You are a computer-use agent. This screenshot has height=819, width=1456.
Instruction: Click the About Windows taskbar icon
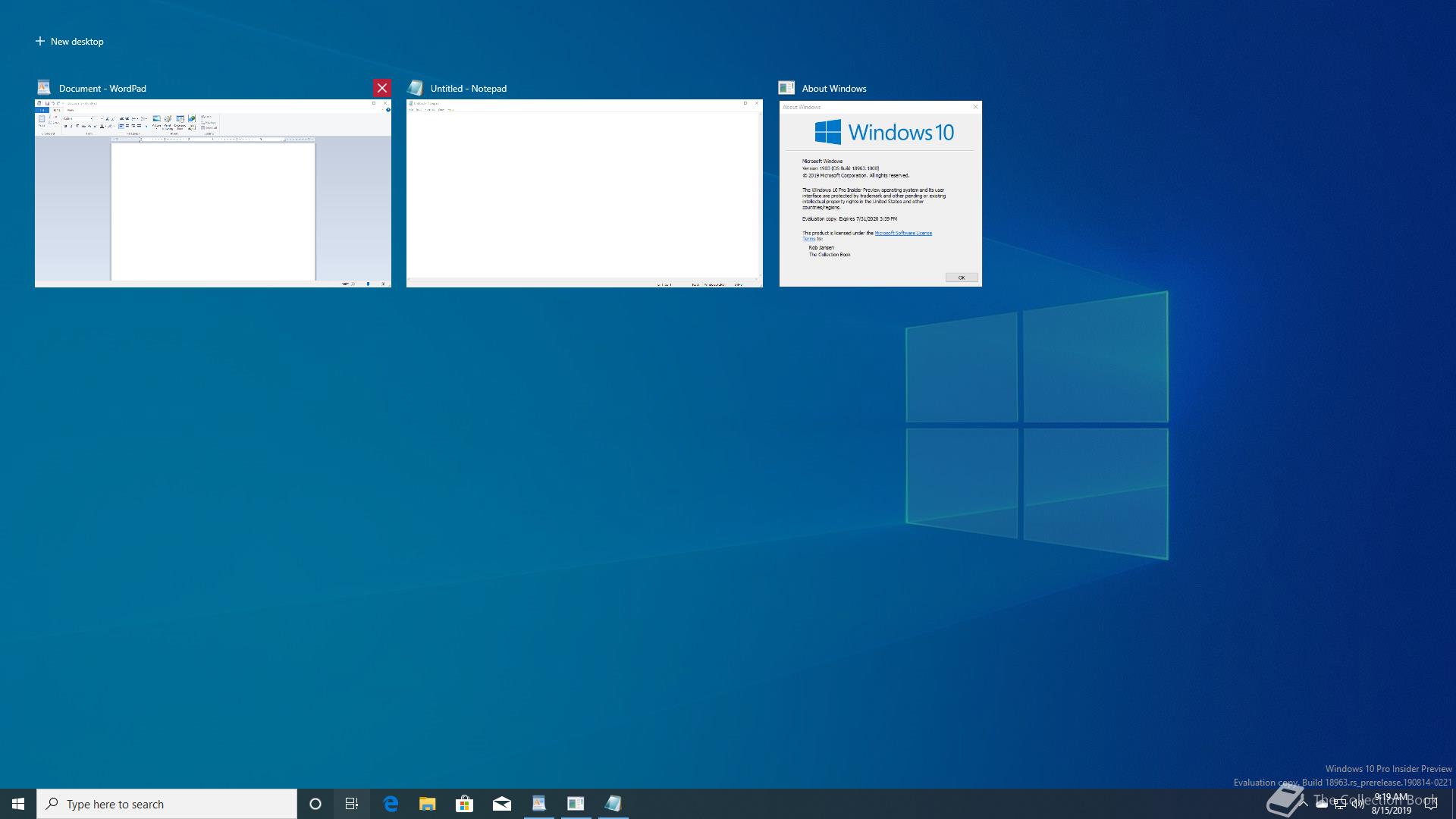(576, 804)
